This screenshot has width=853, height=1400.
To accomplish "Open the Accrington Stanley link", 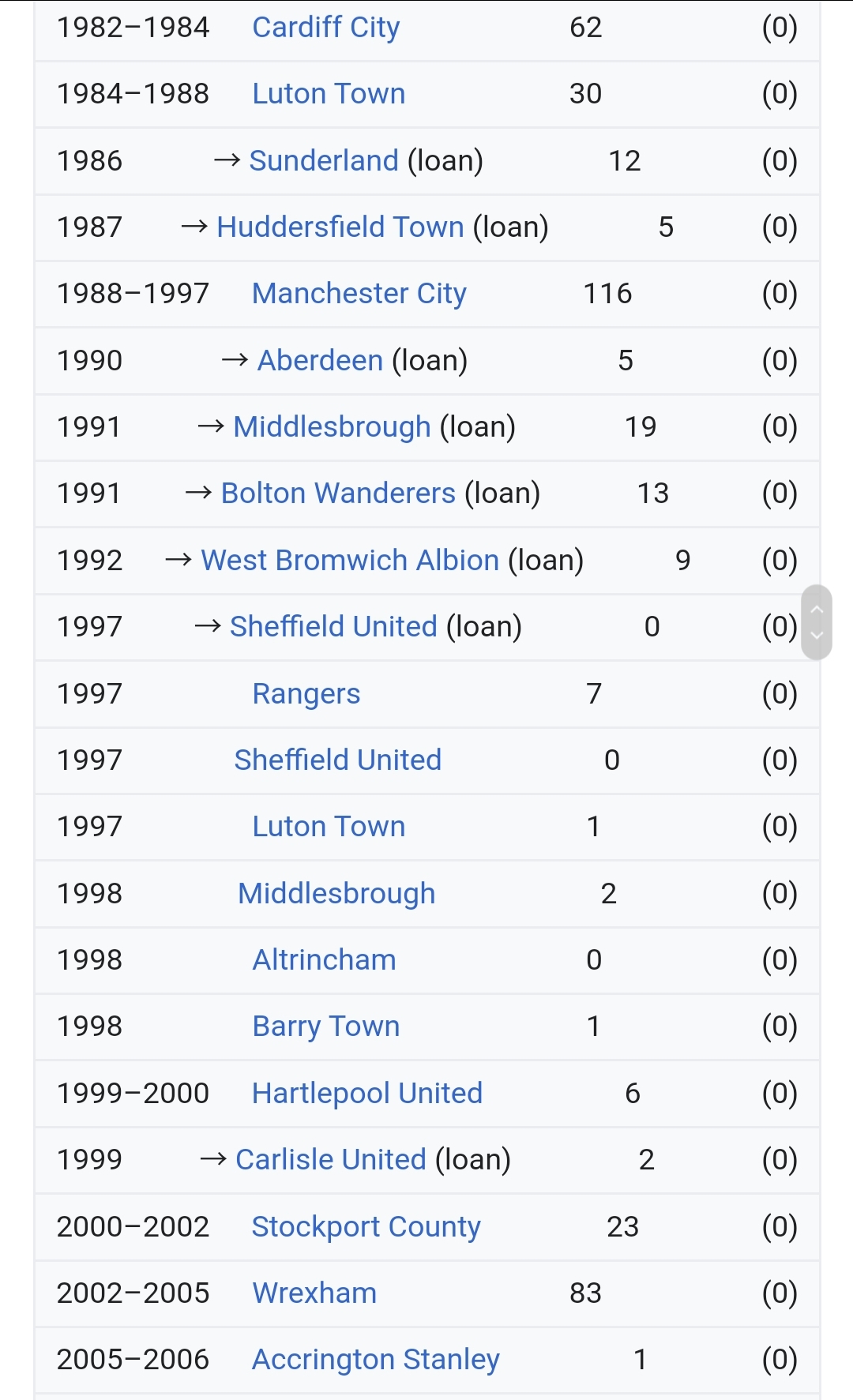I will pyautogui.click(x=376, y=1360).
